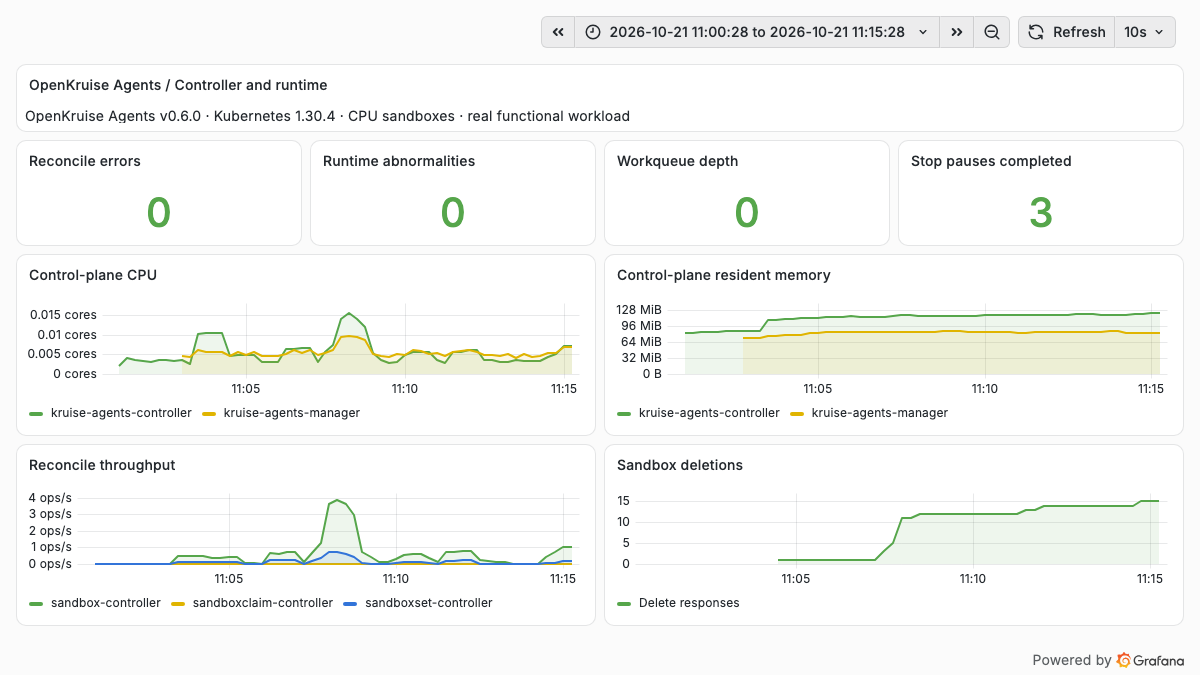Screen dimensions: 1200x675
Task: Open the Reconcile throughput panel title
Action: [x=102, y=465]
